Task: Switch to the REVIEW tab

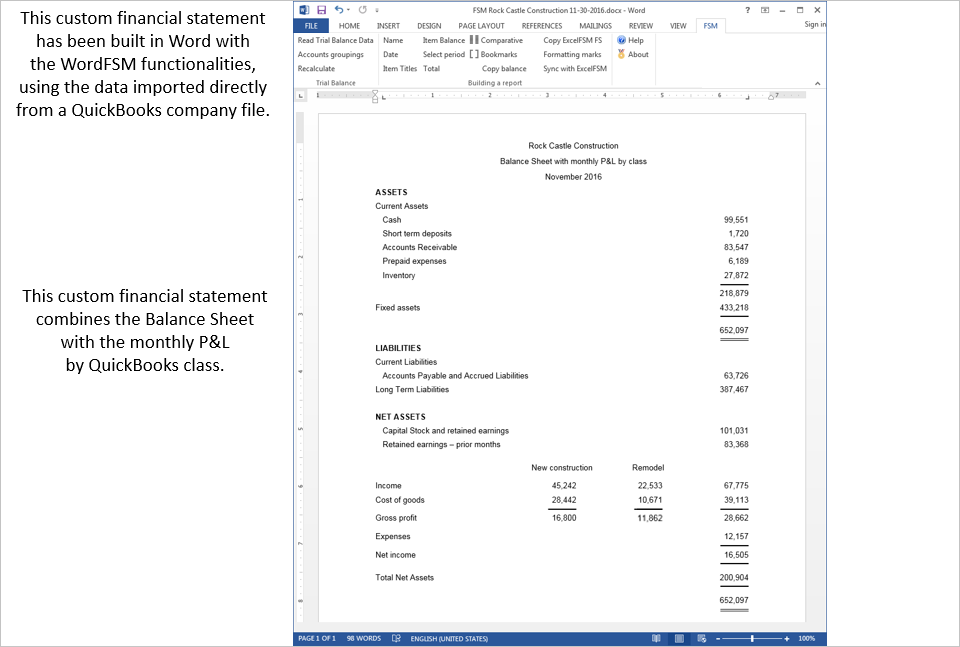Action: pyautogui.click(x=640, y=26)
